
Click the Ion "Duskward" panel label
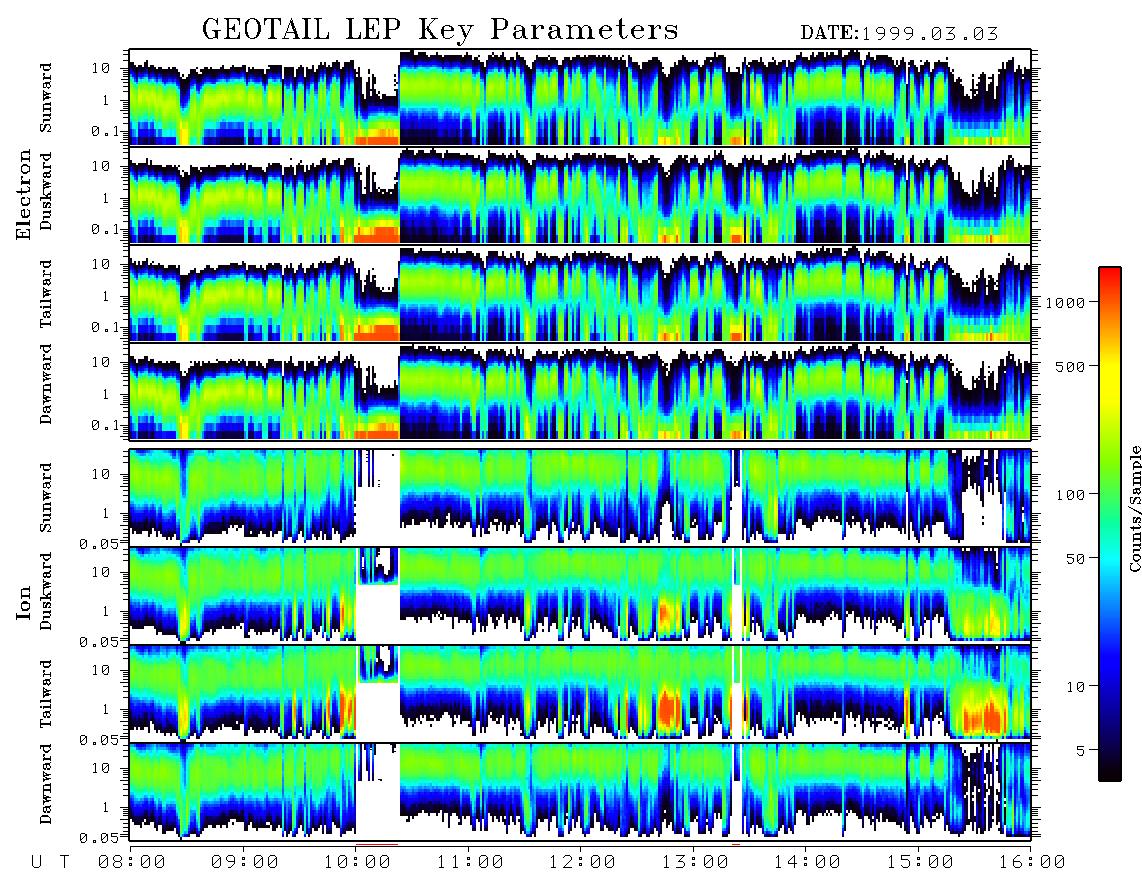(x=46, y=591)
